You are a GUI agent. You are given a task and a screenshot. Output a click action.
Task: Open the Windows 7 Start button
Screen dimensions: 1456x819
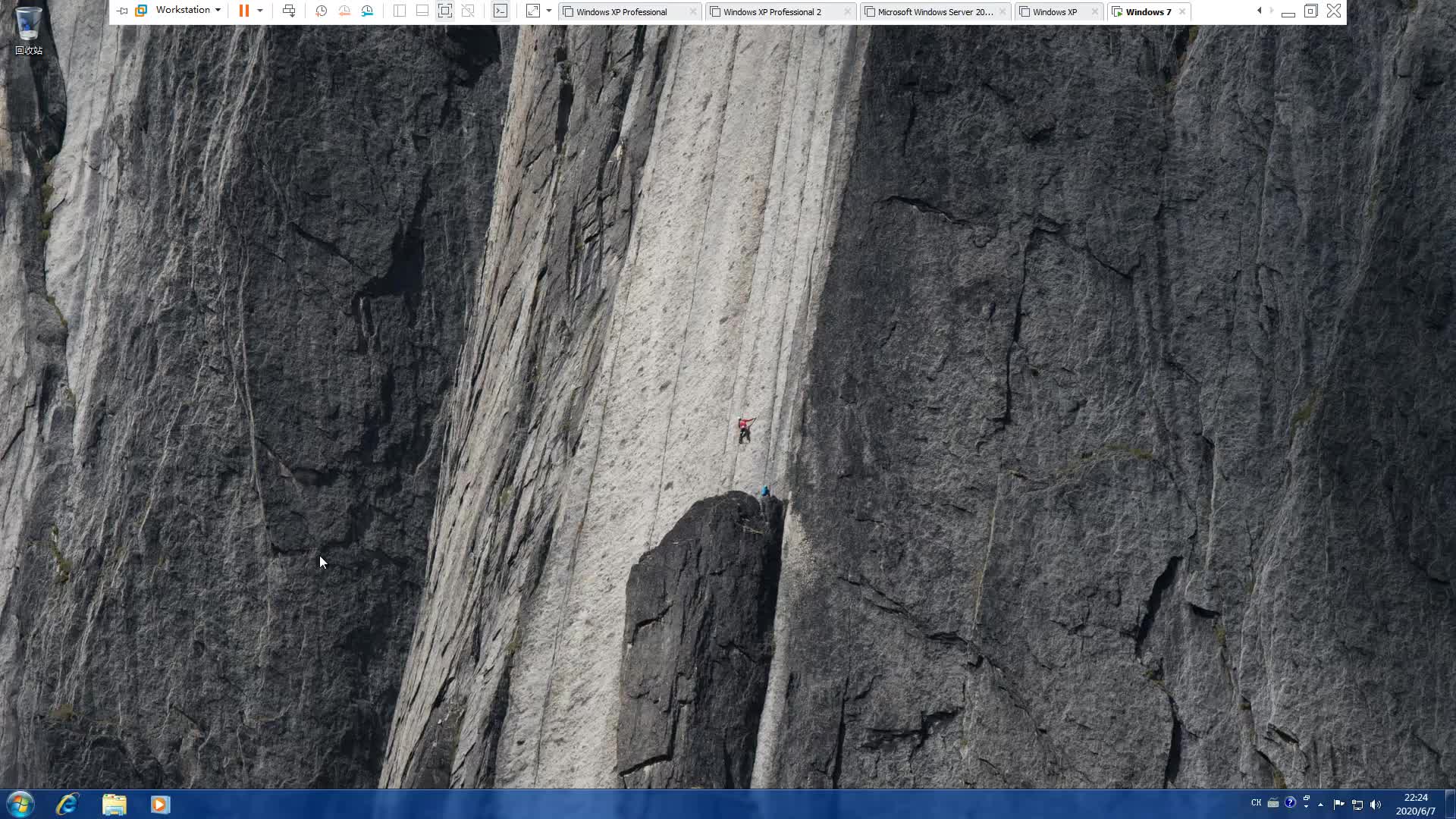(20, 804)
